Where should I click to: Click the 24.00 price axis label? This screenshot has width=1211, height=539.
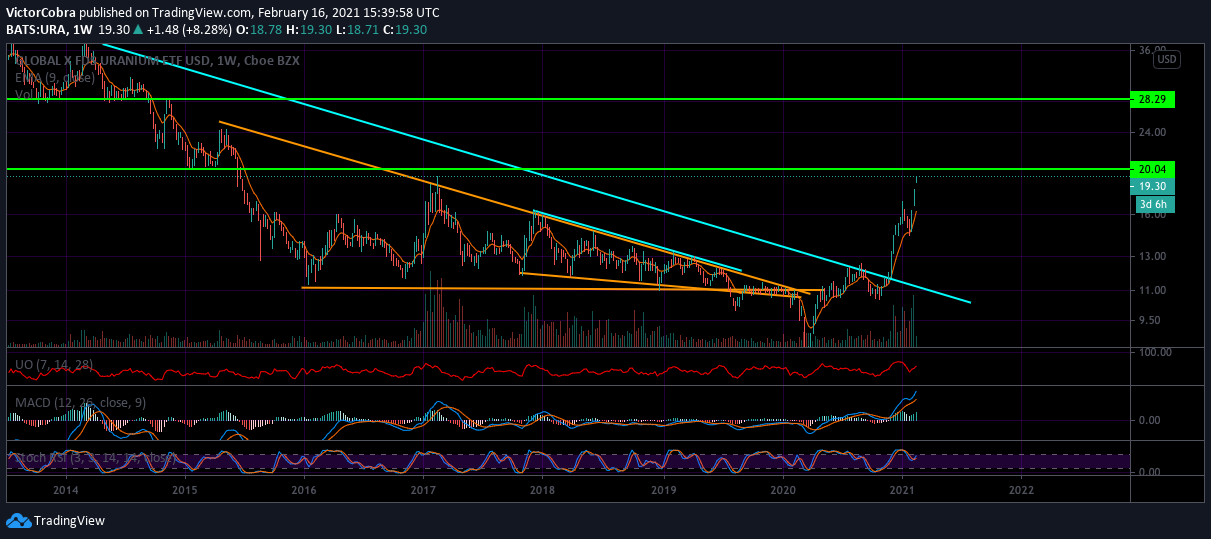click(x=1153, y=132)
